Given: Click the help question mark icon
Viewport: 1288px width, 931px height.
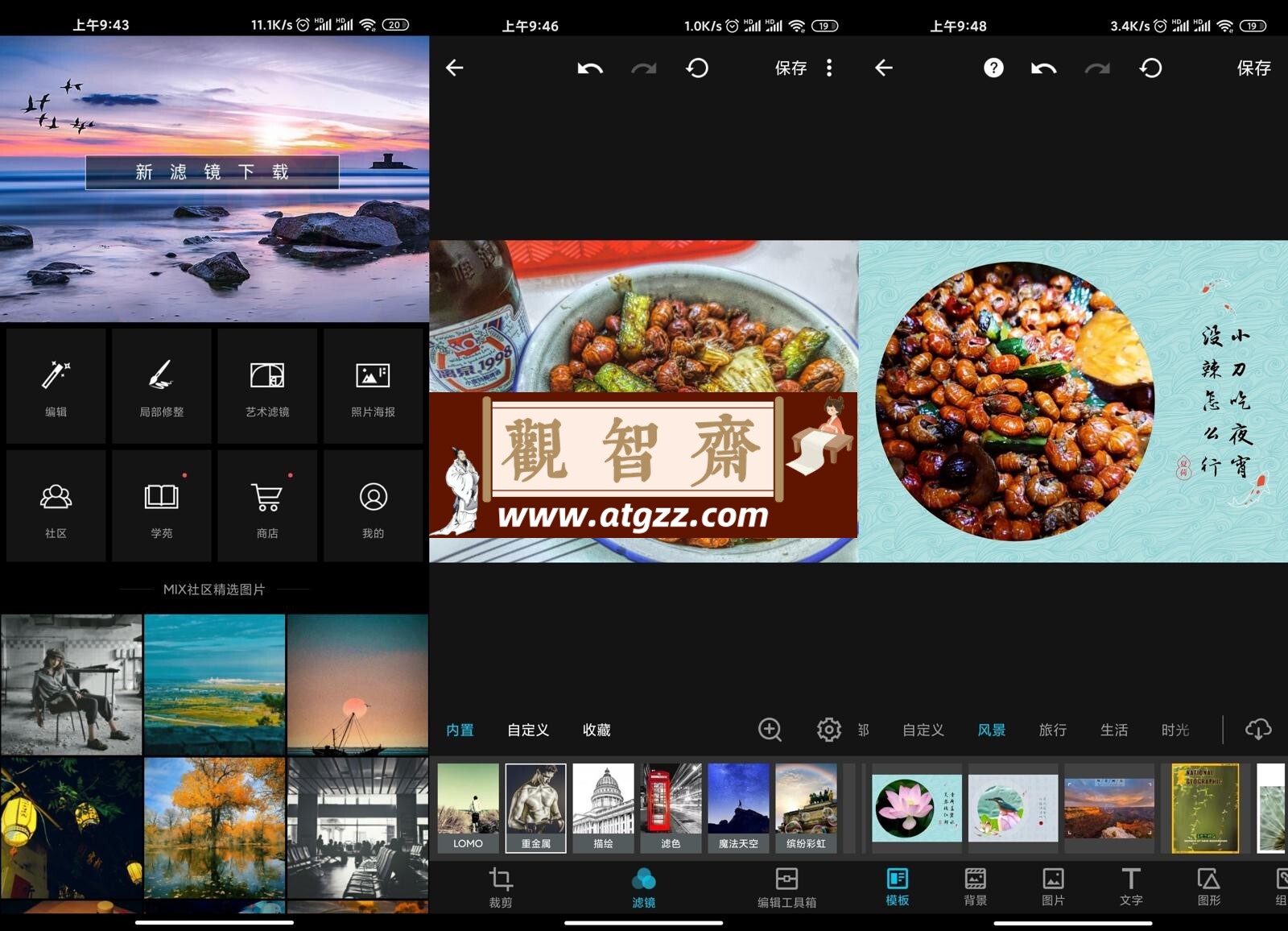Looking at the screenshot, I should pyautogui.click(x=993, y=68).
